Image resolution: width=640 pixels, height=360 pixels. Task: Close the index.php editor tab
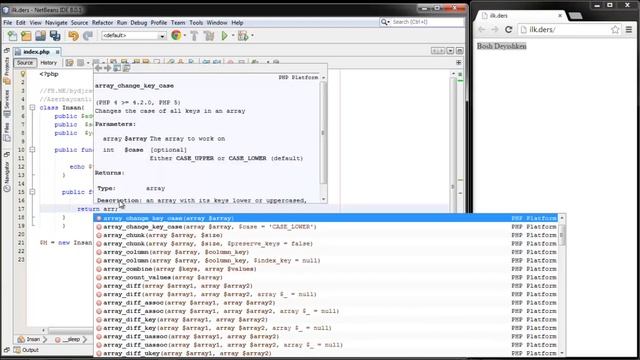[x=58, y=52]
